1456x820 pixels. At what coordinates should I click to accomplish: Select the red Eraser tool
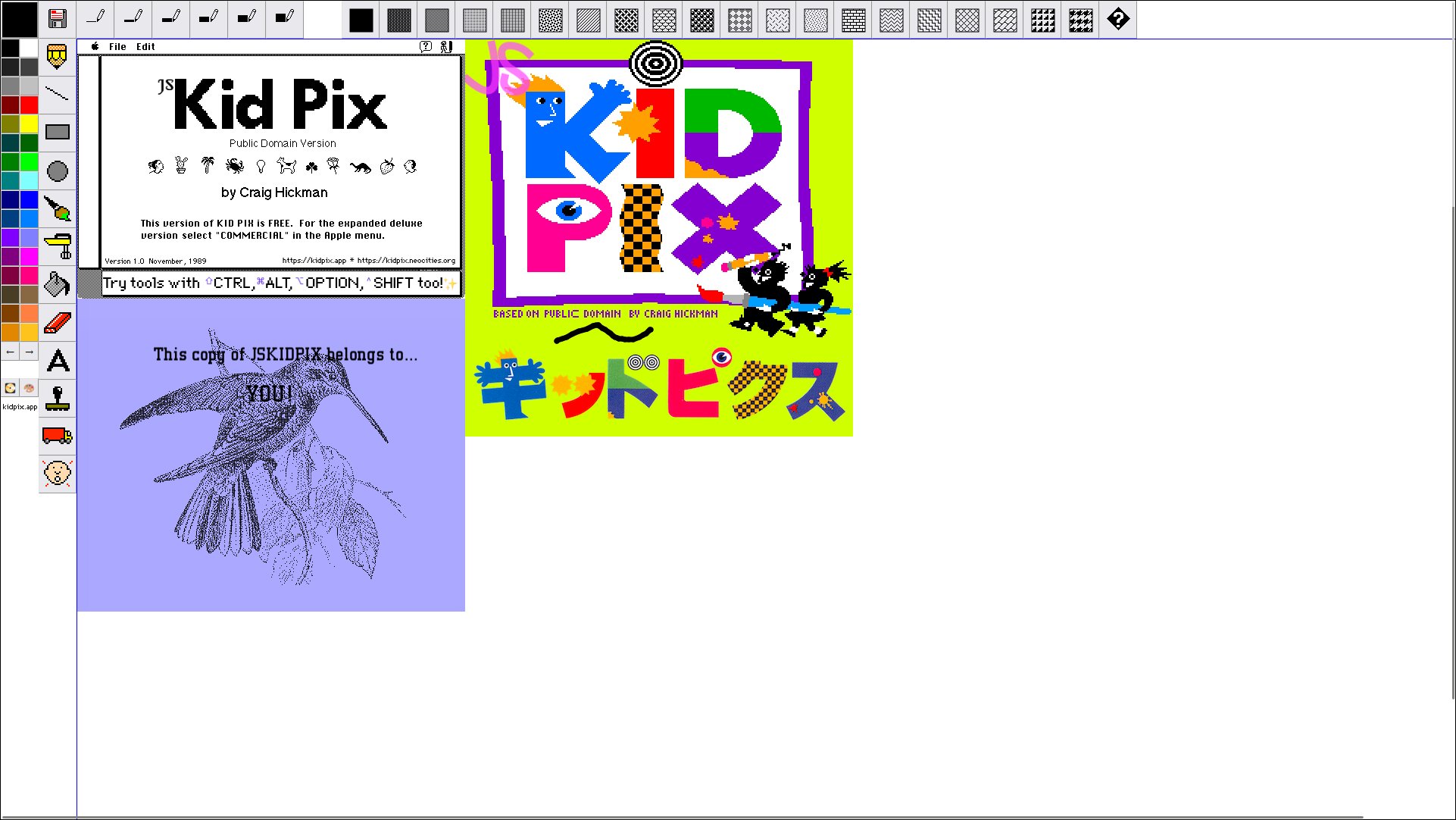(58, 322)
